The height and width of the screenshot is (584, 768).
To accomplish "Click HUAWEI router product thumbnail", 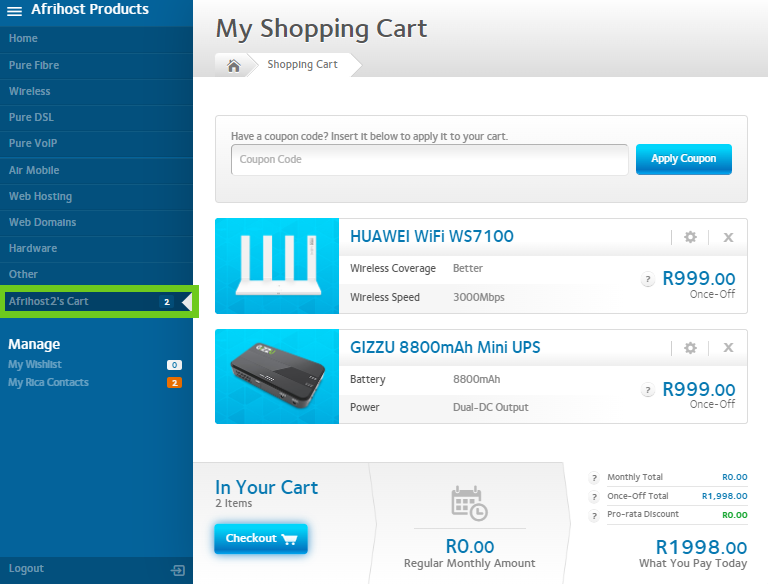I will tap(277, 265).
